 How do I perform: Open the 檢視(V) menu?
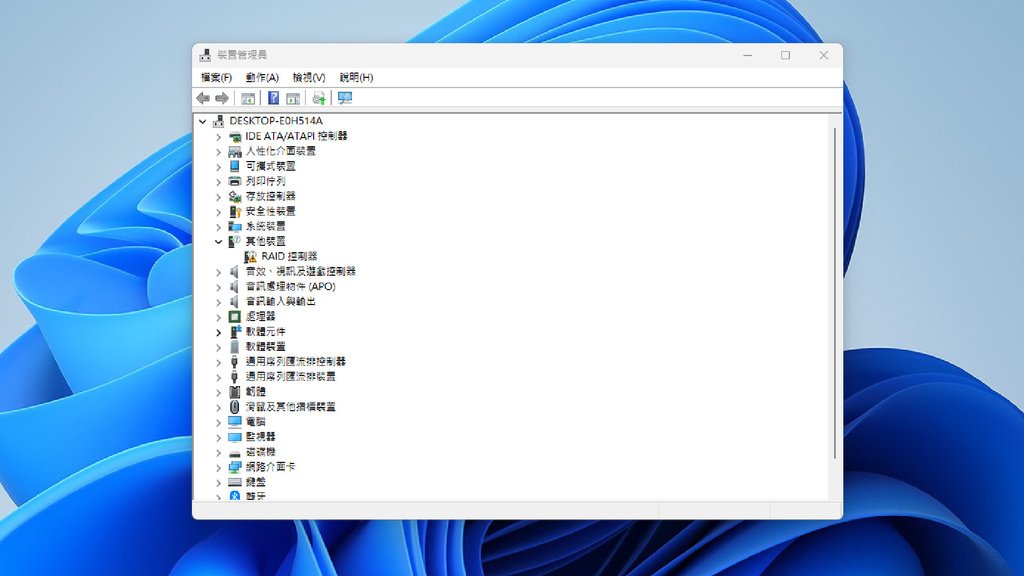309,77
